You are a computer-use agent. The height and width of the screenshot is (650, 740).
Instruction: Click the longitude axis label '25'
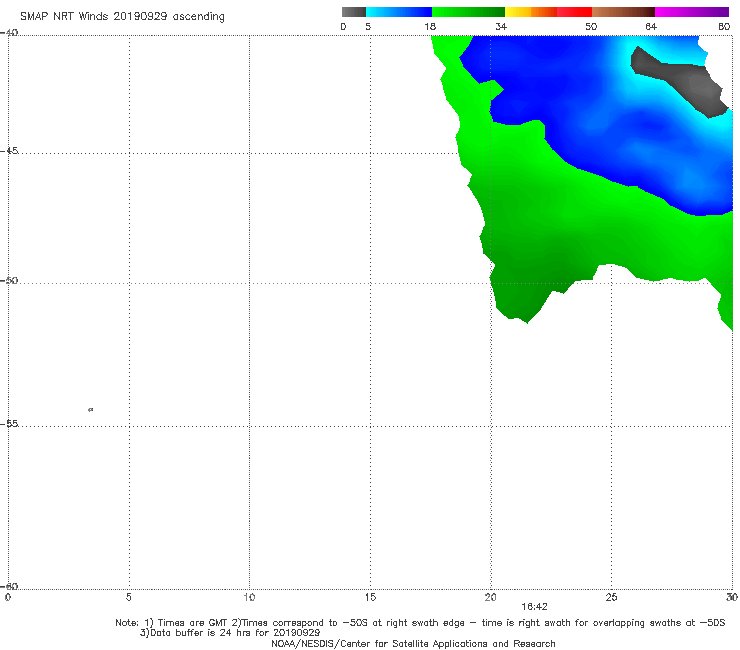pyautogui.click(x=611, y=598)
